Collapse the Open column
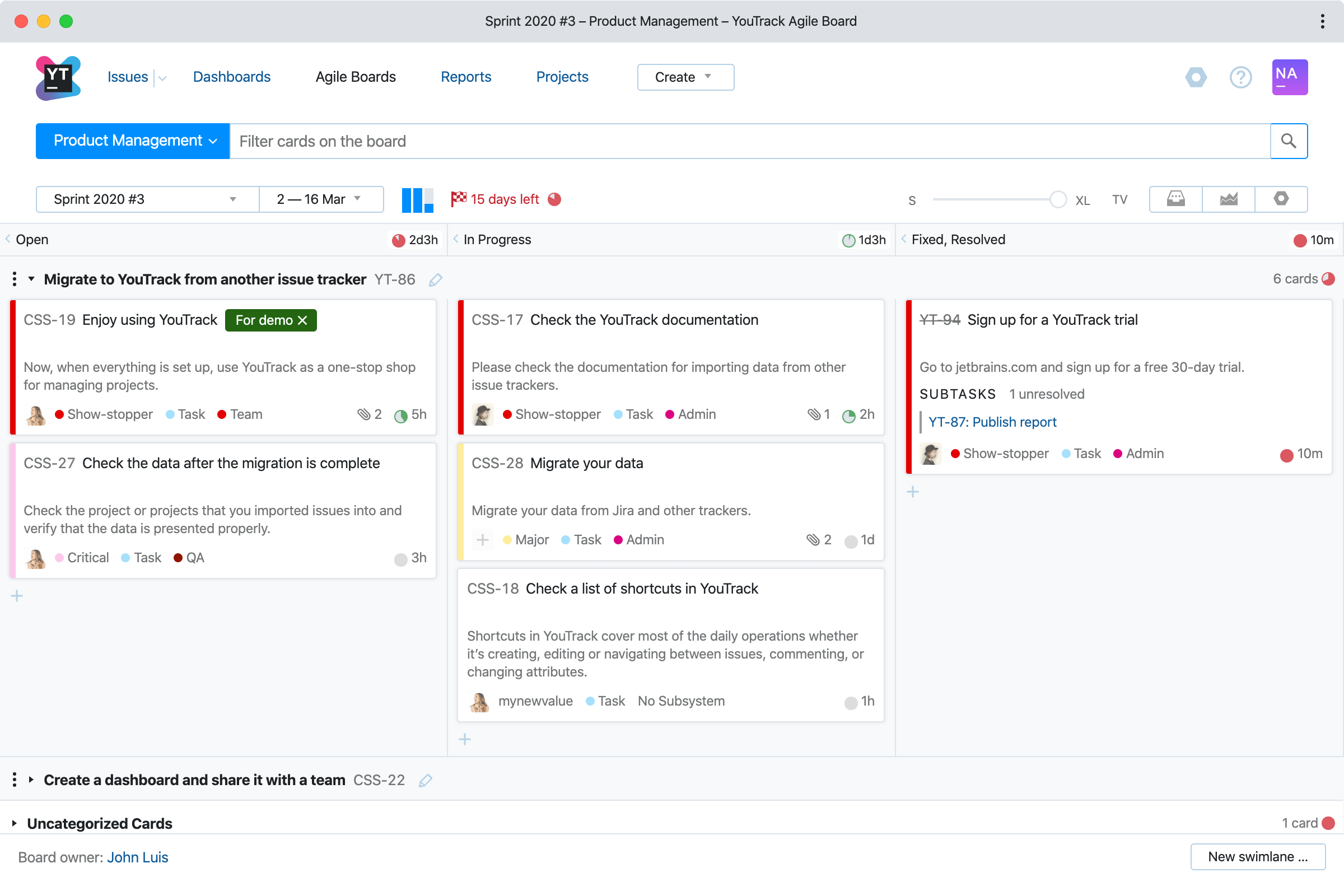 click(x=7, y=240)
